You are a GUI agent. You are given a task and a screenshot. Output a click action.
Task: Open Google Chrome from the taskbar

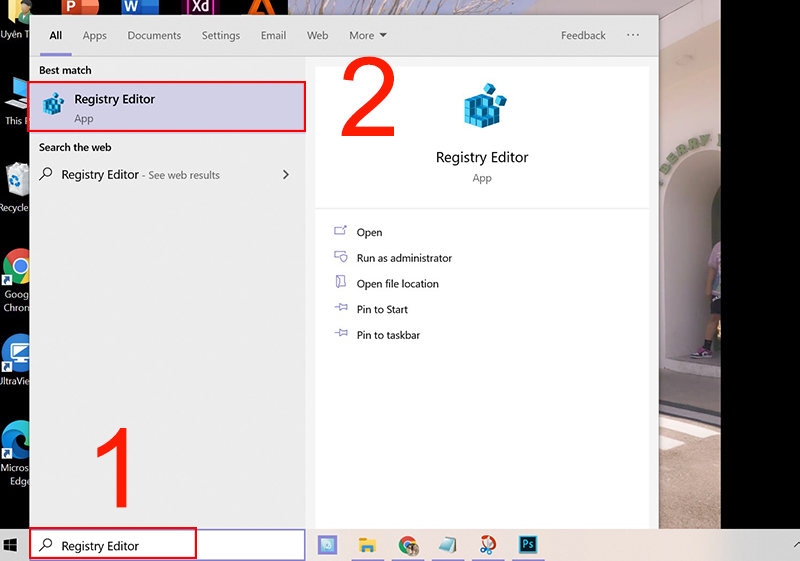(408, 545)
